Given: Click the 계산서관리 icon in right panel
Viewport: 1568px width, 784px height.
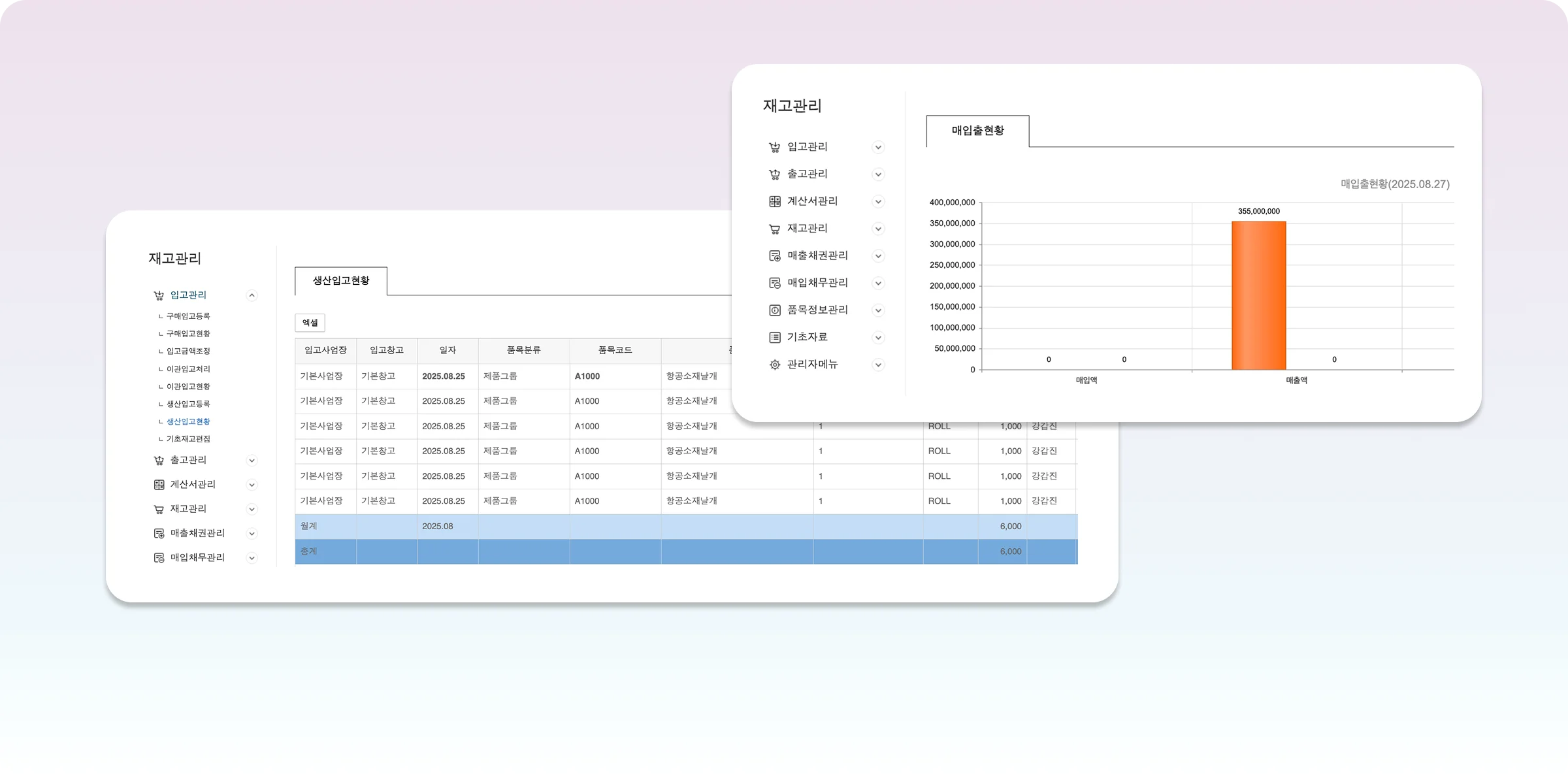Looking at the screenshot, I should 775,201.
